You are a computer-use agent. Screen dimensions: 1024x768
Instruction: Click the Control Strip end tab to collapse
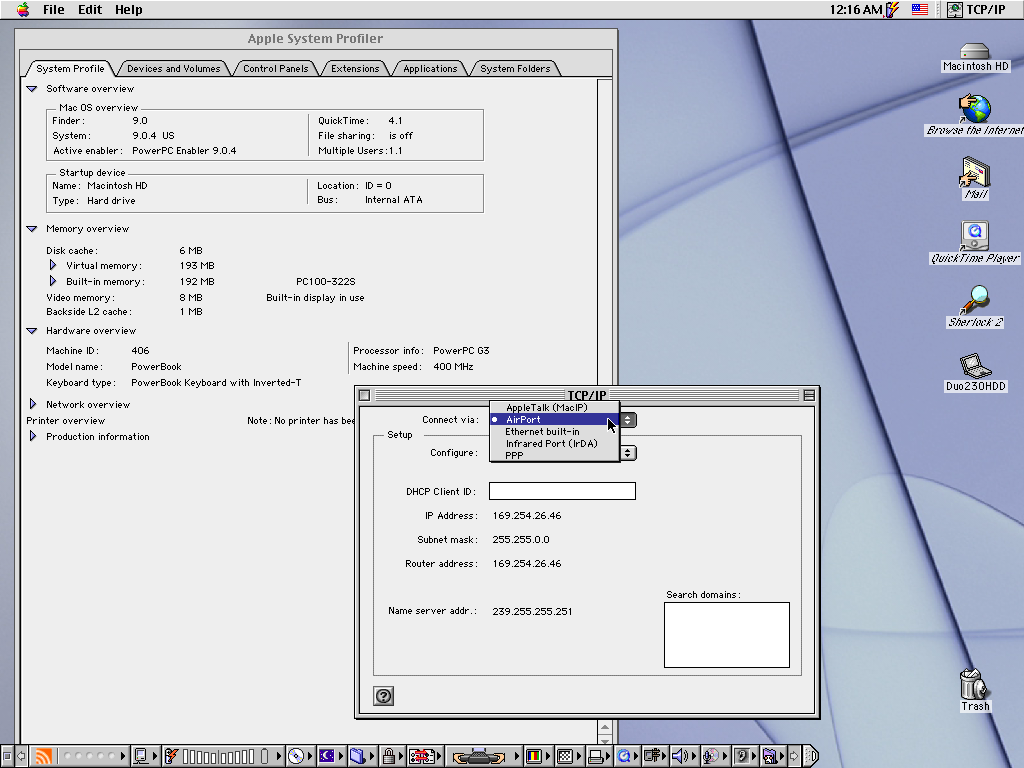tap(811, 756)
